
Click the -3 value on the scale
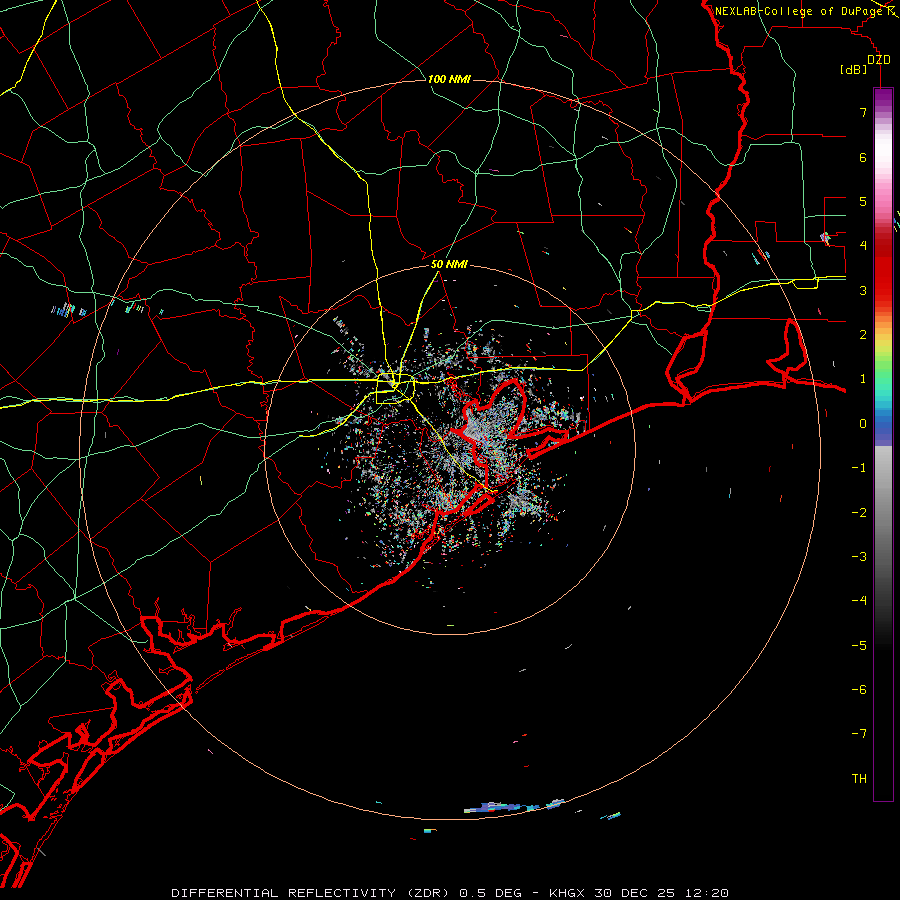tap(859, 557)
